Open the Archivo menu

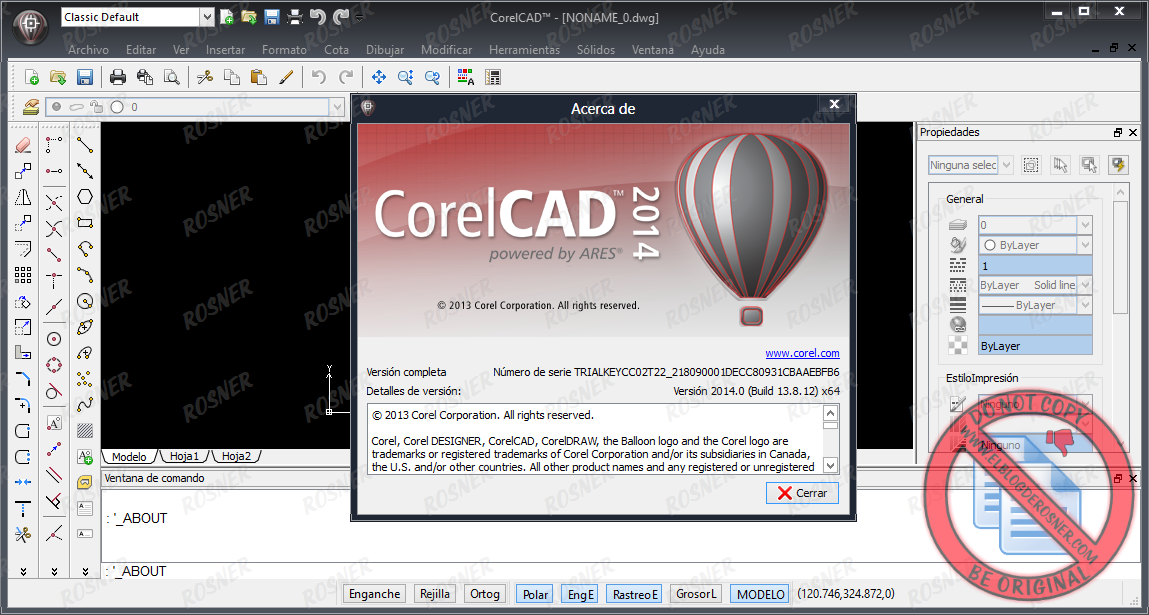click(x=88, y=50)
